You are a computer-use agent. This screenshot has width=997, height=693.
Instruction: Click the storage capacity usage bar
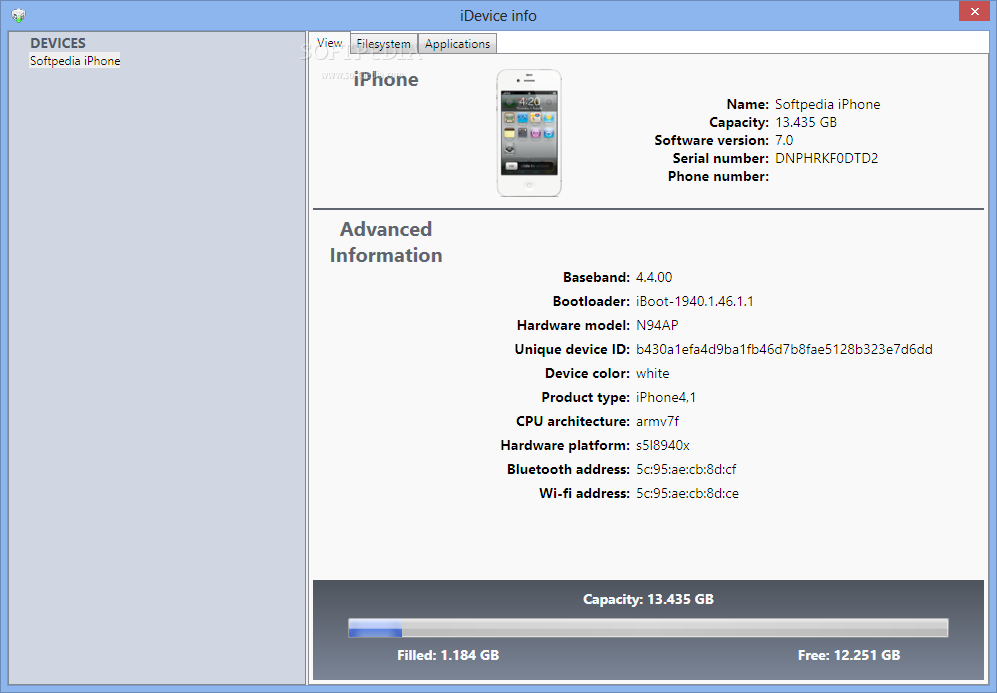pos(648,628)
